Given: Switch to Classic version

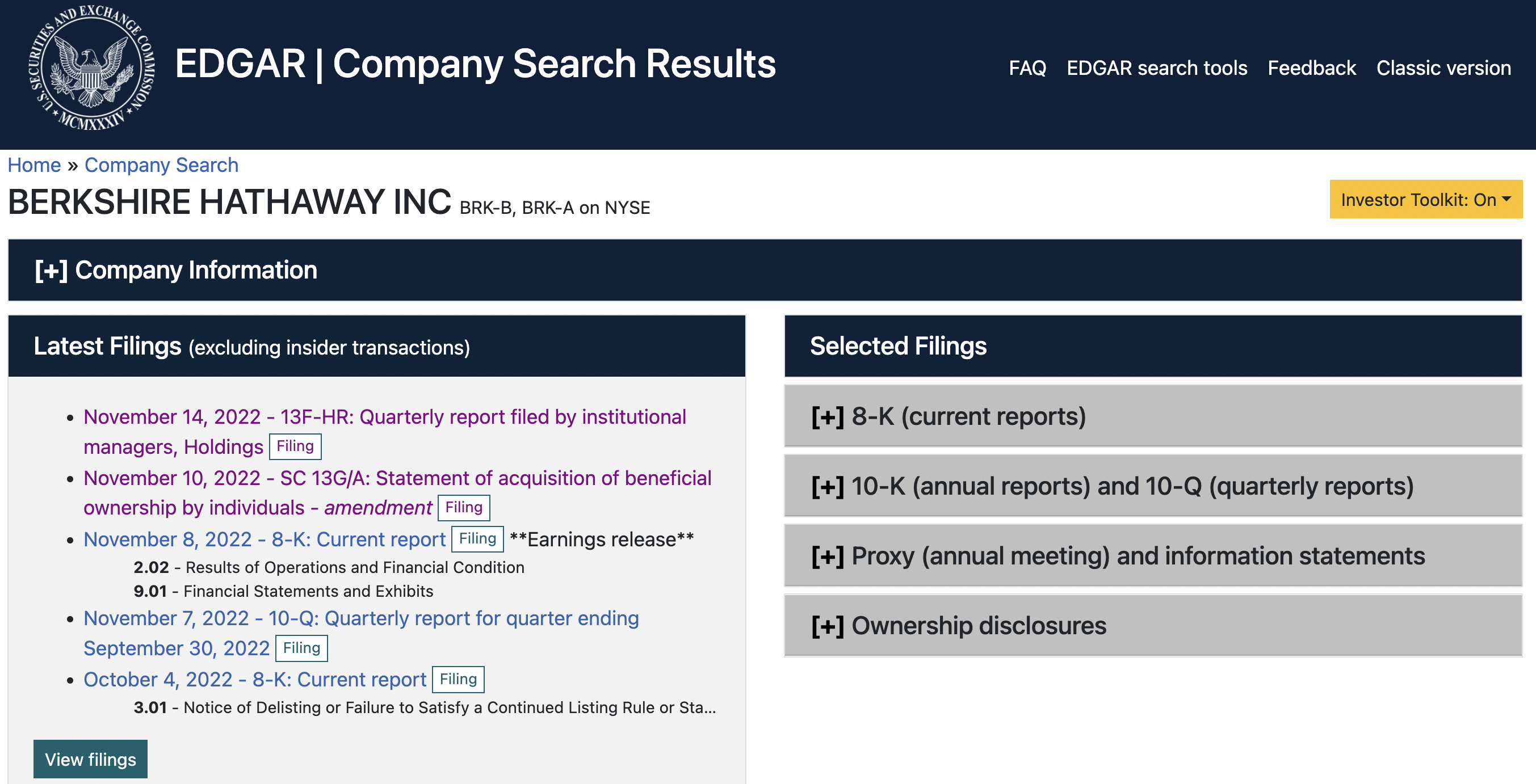Looking at the screenshot, I should pos(1443,68).
